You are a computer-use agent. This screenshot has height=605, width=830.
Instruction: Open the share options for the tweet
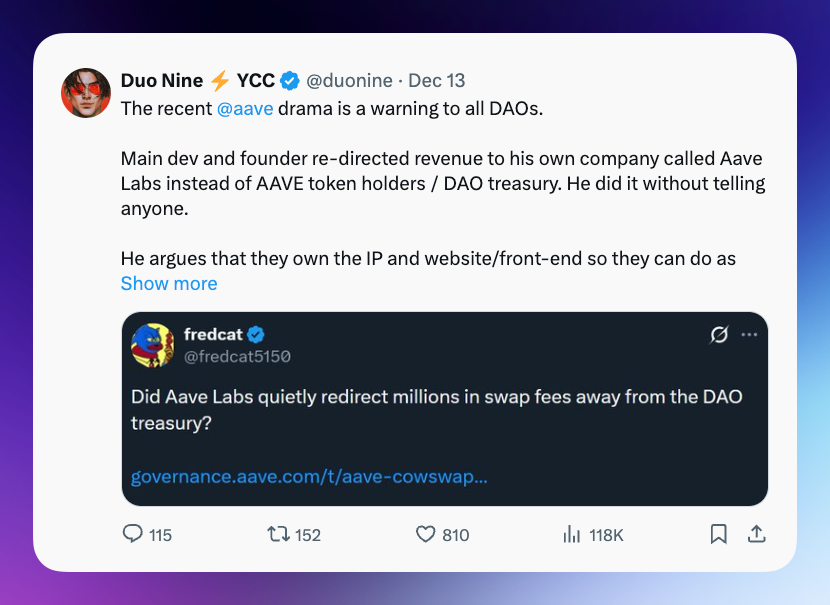(x=756, y=535)
